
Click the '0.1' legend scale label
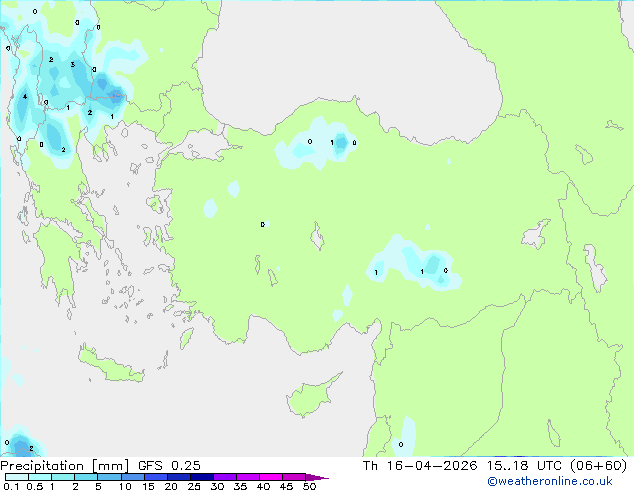(11, 486)
